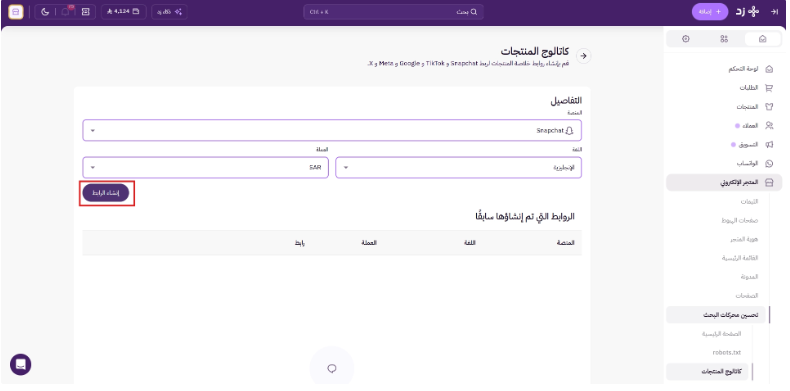
Task: Open الثيمات themes submenu item
Action: (x=749, y=202)
